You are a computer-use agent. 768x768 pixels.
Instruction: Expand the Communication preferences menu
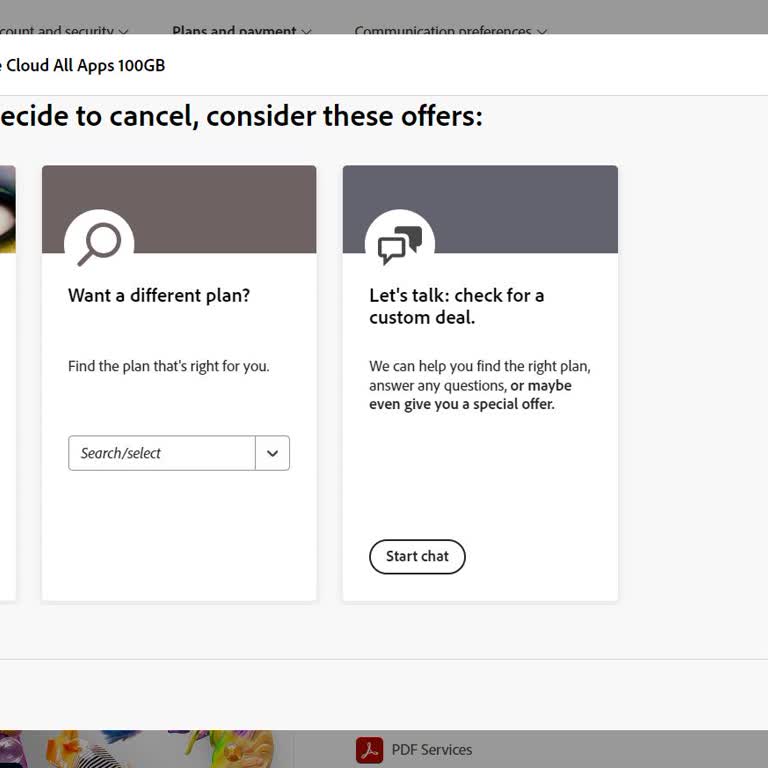pyautogui.click(x=451, y=31)
